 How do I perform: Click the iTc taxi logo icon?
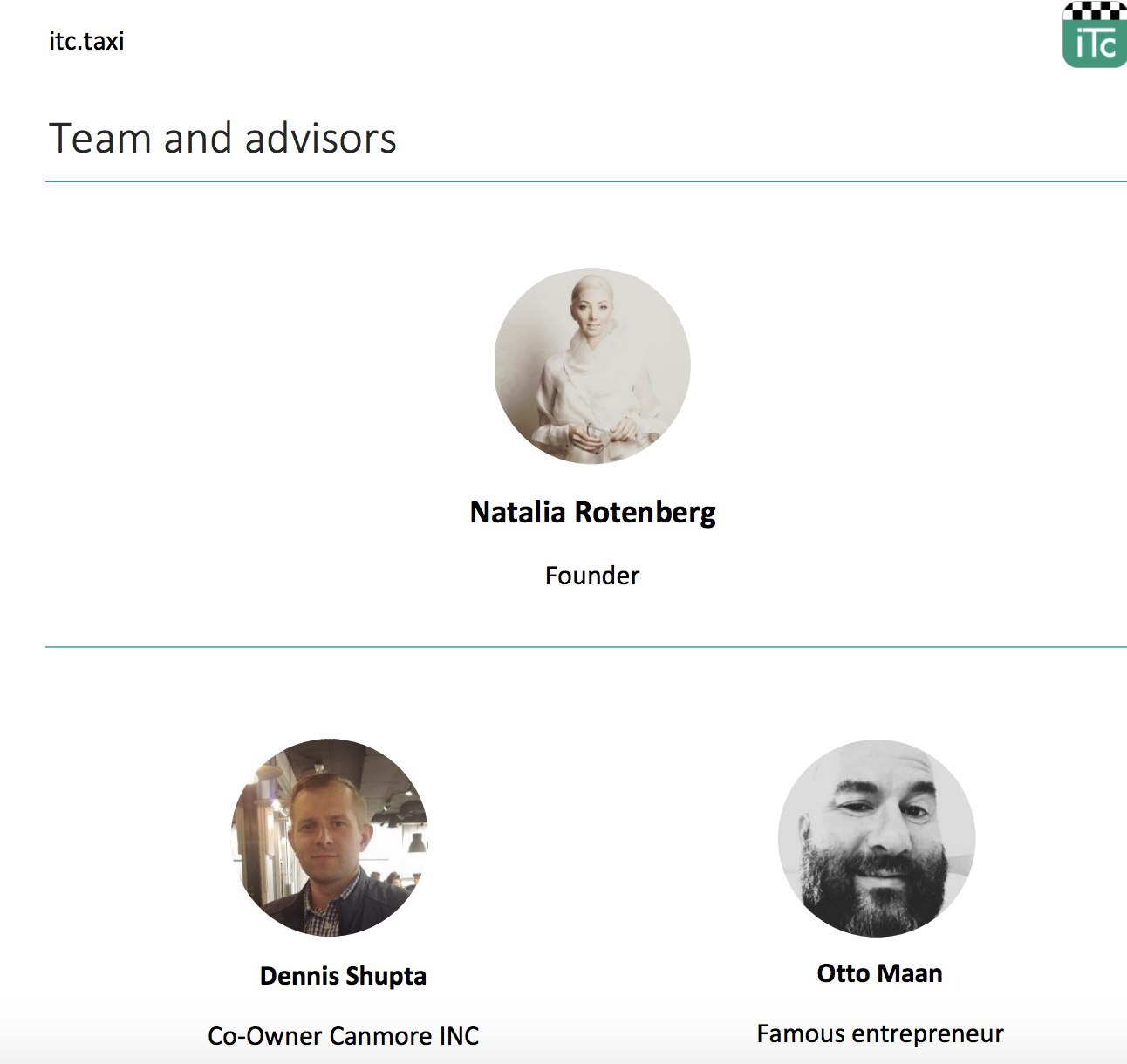coord(1094,36)
